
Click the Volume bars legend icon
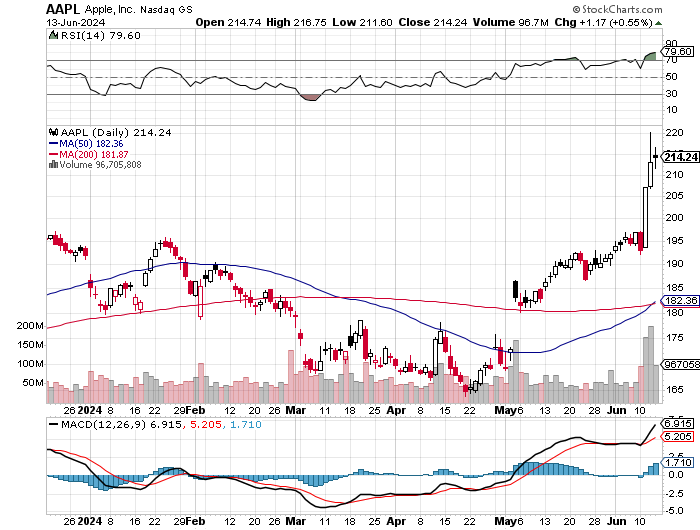click(53, 164)
